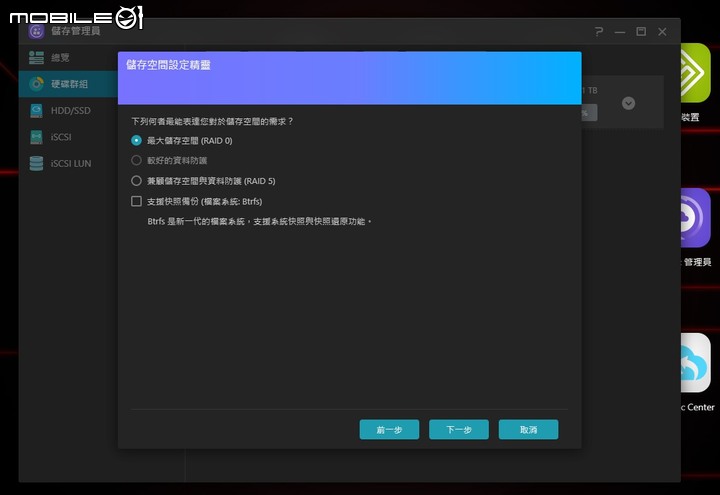This screenshot has height=495, width=720.
Task: Open the green desktop app icon at top right
Action: [695, 73]
